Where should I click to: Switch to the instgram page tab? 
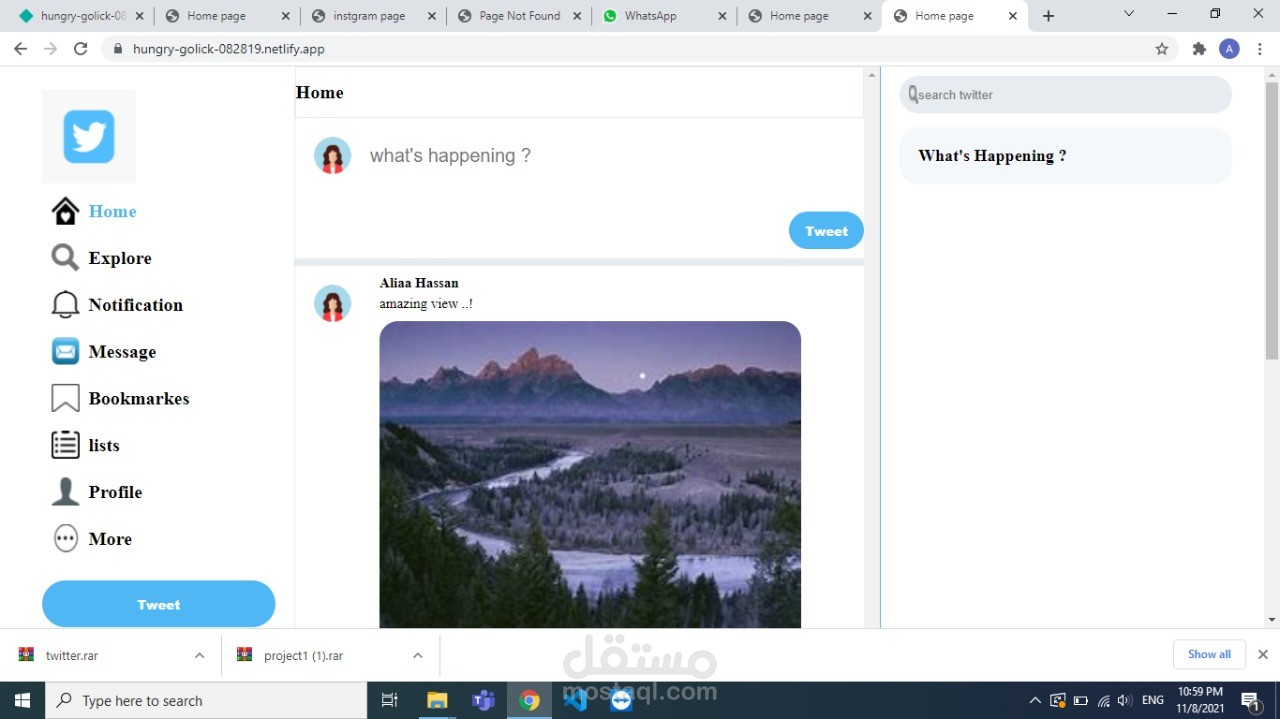[370, 15]
